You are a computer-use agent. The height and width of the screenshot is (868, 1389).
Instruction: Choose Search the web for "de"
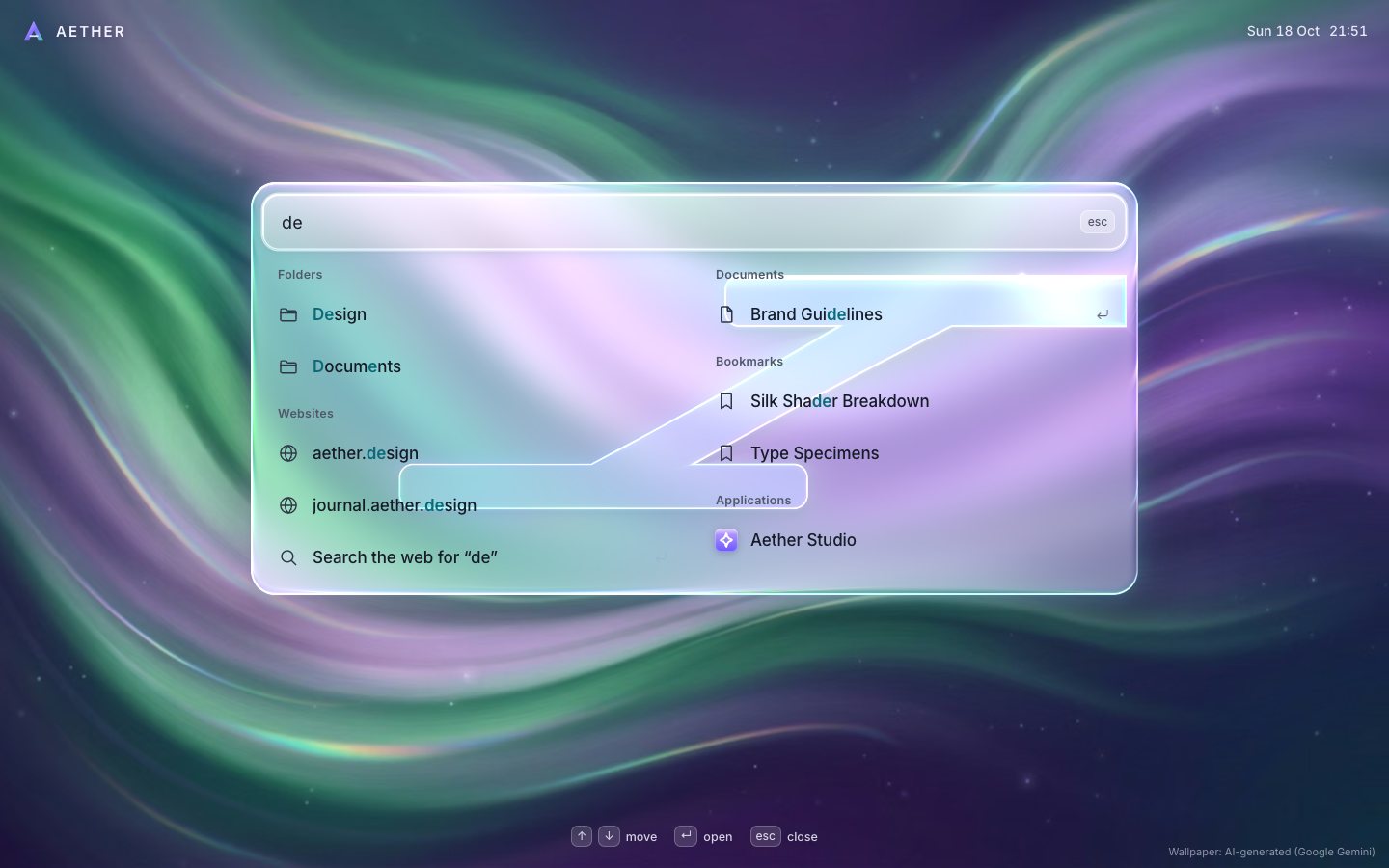pyautogui.click(x=476, y=557)
